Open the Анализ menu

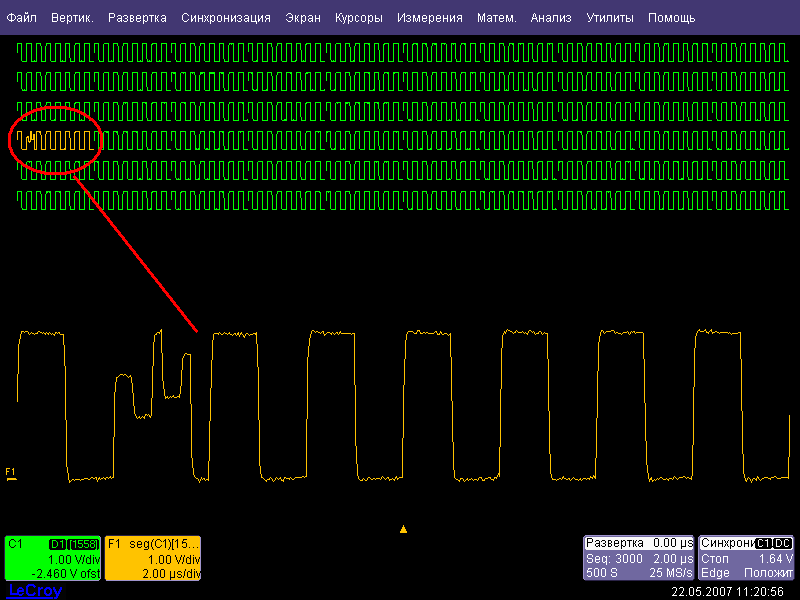tap(551, 18)
